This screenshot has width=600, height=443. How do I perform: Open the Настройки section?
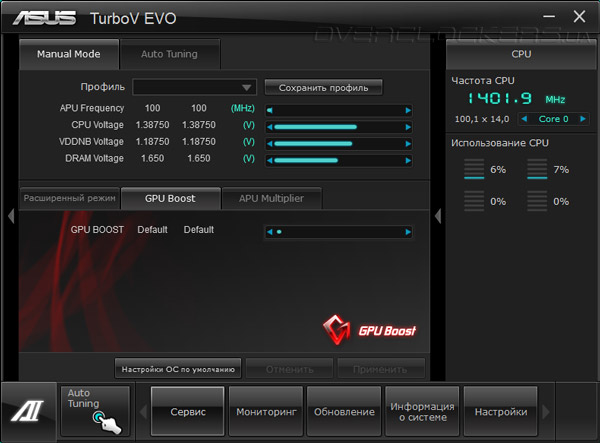(501, 411)
